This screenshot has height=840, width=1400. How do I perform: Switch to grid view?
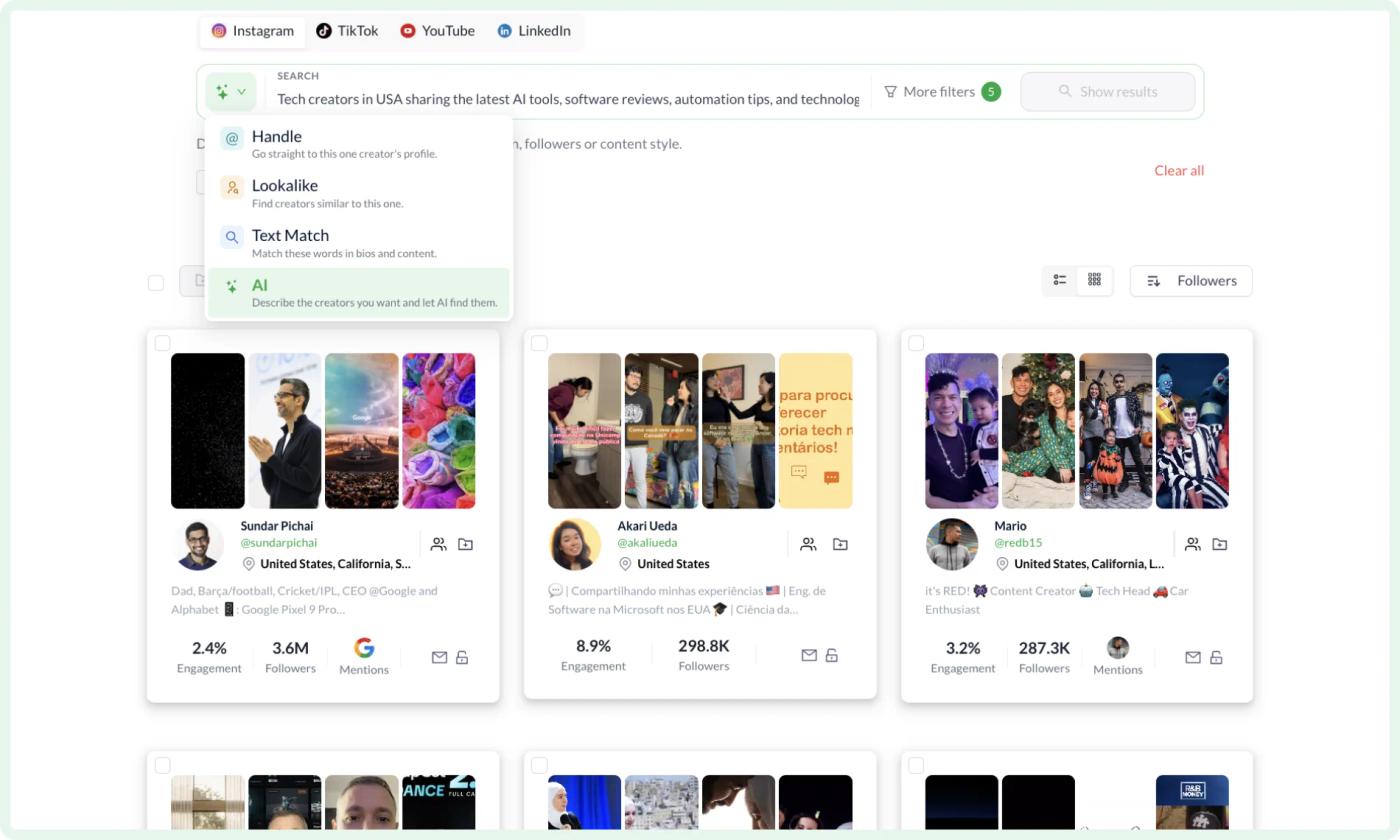pyautogui.click(x=1094, y=280)
